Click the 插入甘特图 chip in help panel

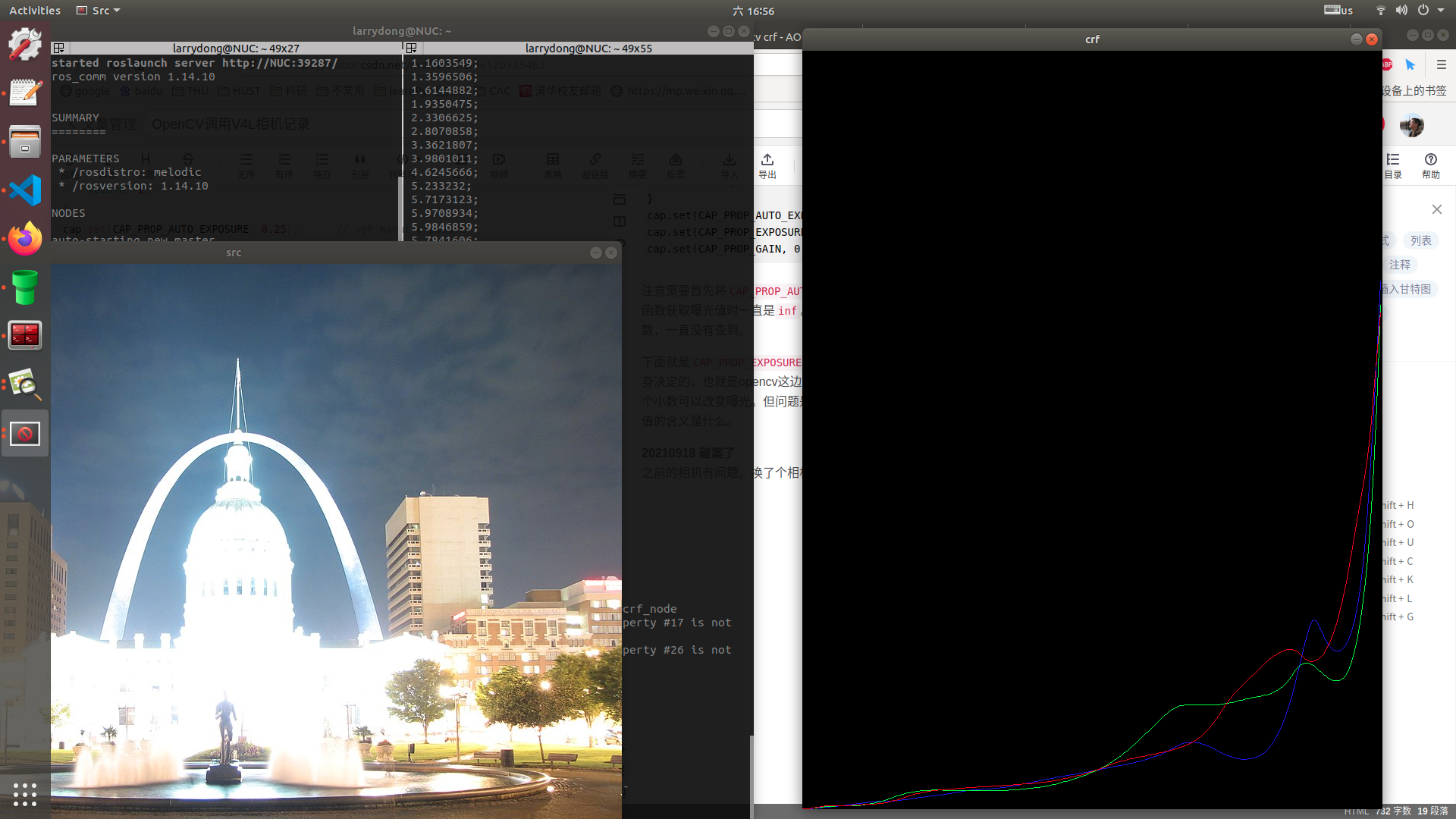pyautogui.click(x=1407, y=289)
